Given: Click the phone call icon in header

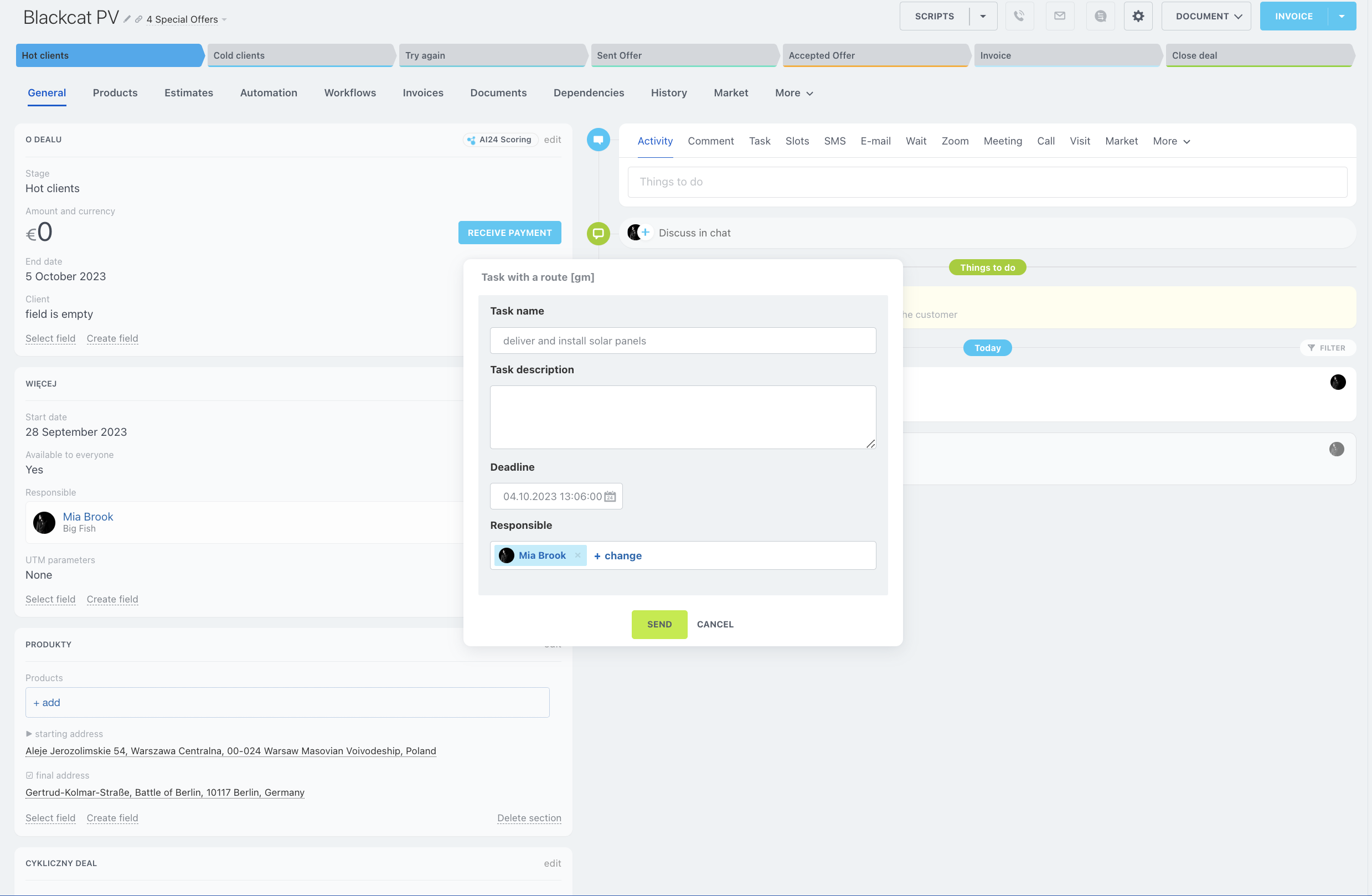Looking at the screenshot, I should coord(1019,16).
